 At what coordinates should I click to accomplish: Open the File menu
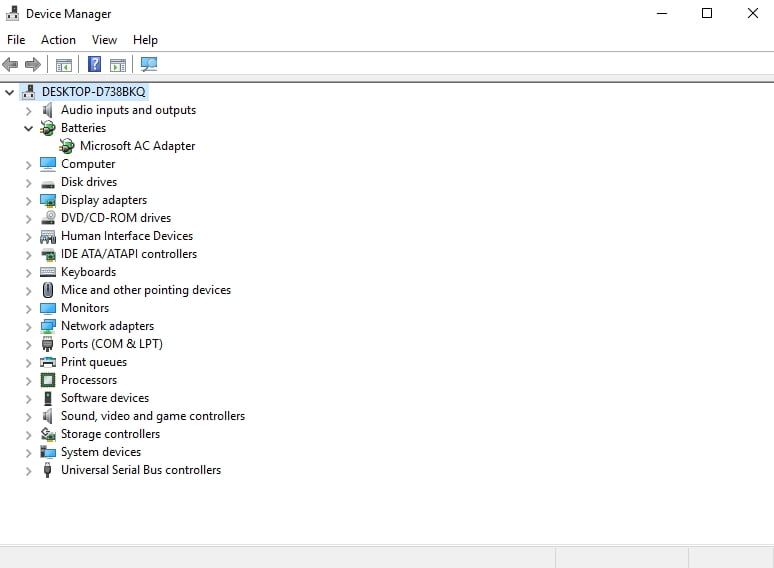click(16, 40)
